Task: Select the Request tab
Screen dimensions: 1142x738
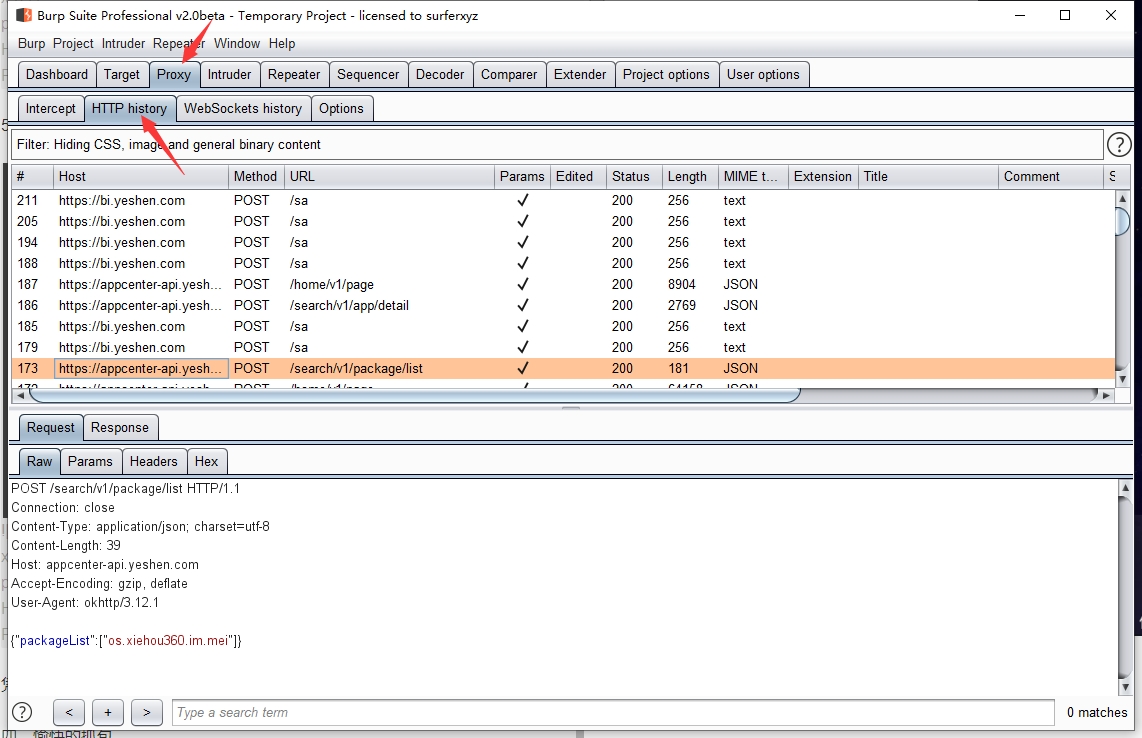Action: pyautogui.click(x=51, y=428)
